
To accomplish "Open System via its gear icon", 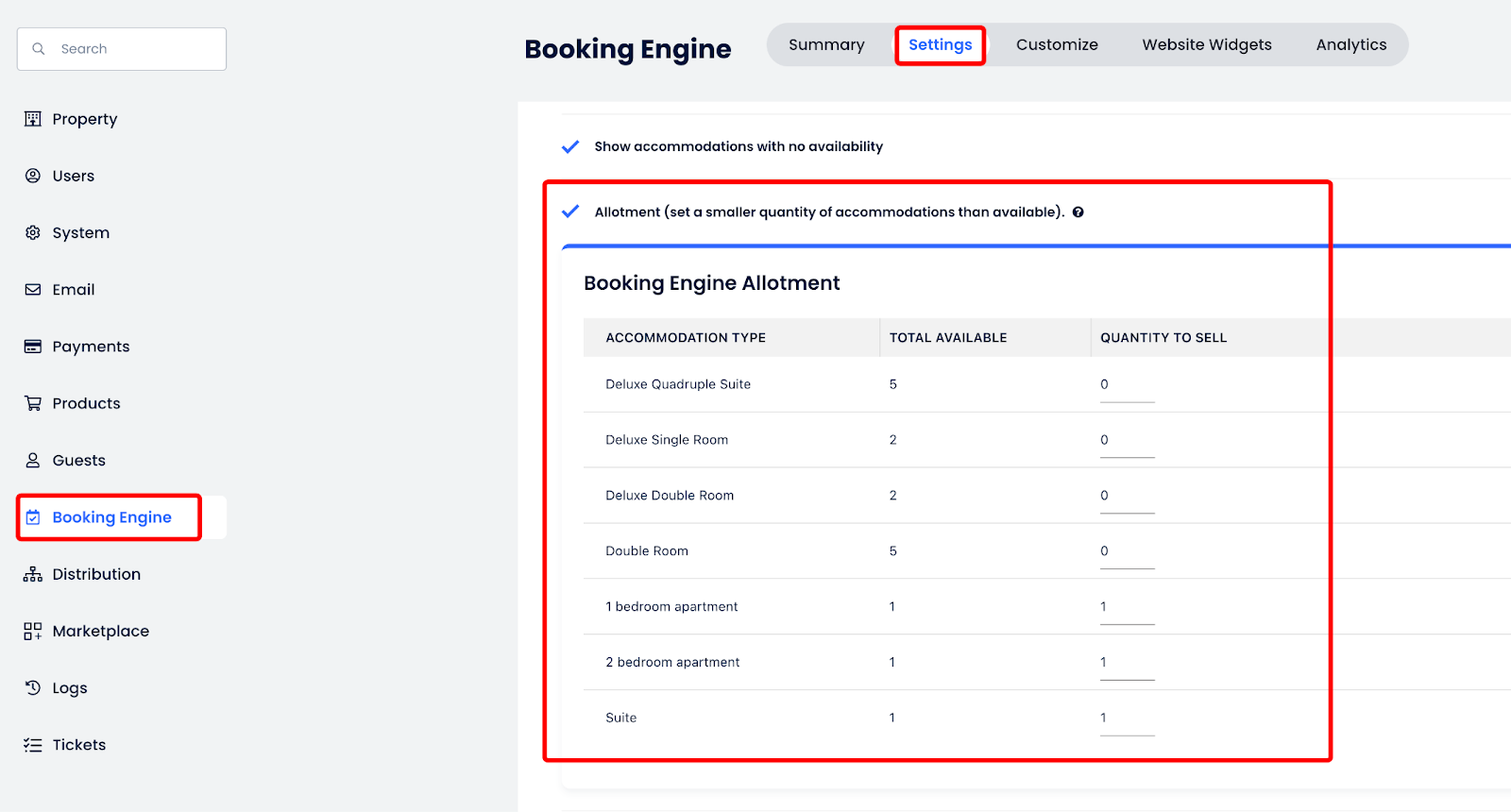I will pyautogui.click(x=33, y=232).
